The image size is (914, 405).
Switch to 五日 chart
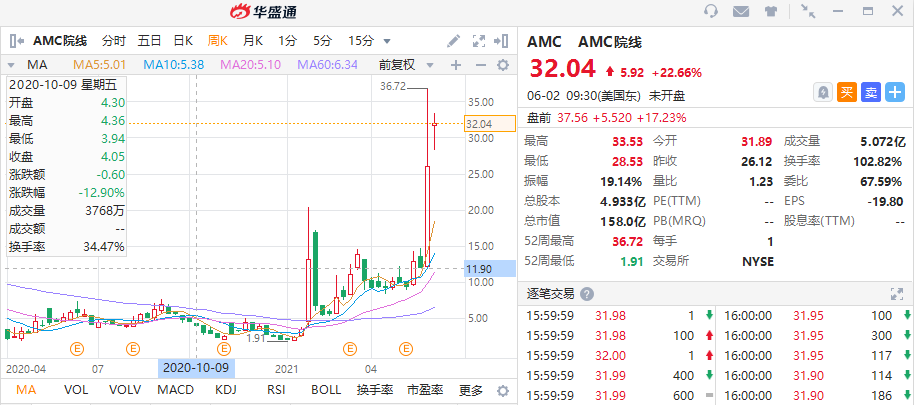(149, 41)
